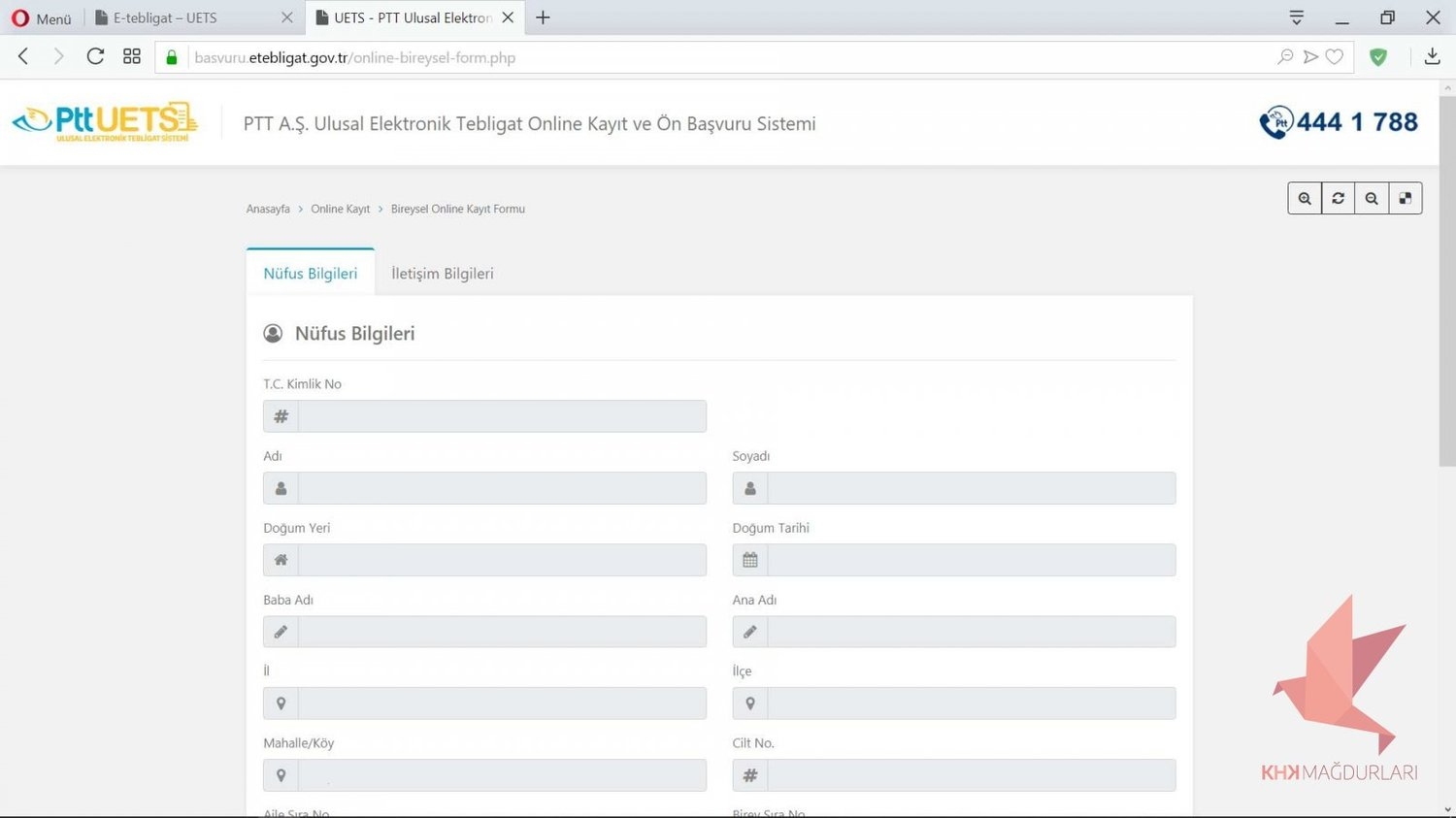Click the calendar icon beside Doğum Tarihi

pyautogui.click(x=750, y=560)
